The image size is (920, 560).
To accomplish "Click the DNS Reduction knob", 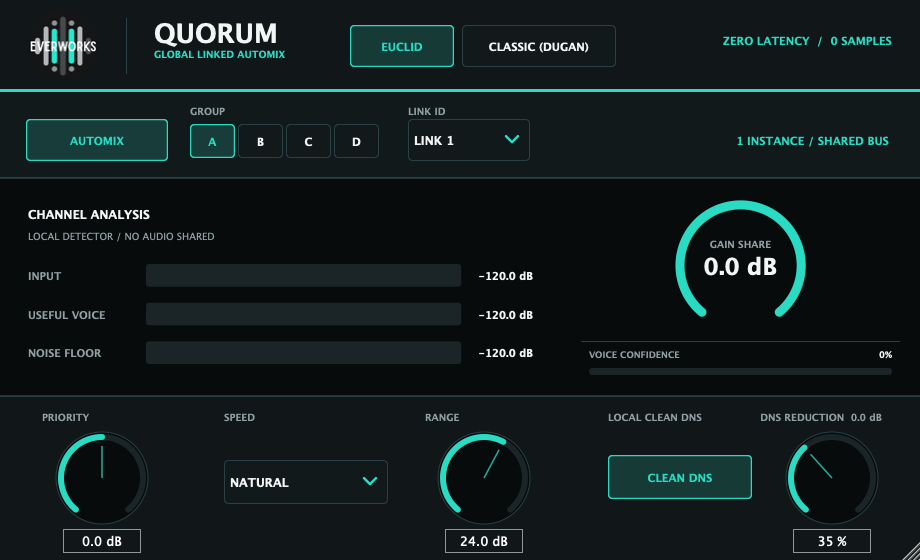I will [832, 478].
